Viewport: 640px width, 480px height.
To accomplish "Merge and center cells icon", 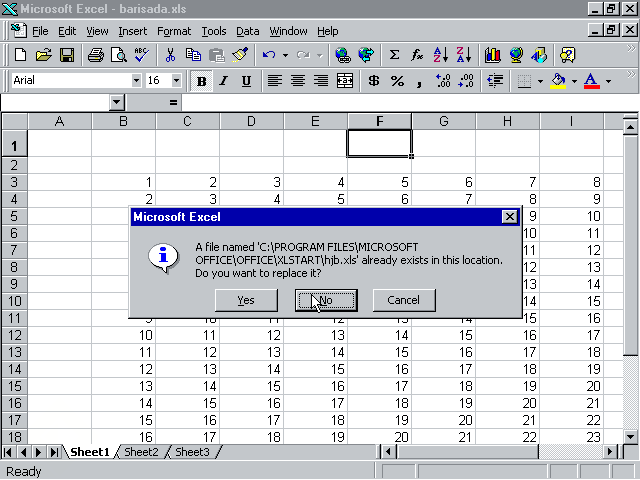I will click(x=344, y=80).
